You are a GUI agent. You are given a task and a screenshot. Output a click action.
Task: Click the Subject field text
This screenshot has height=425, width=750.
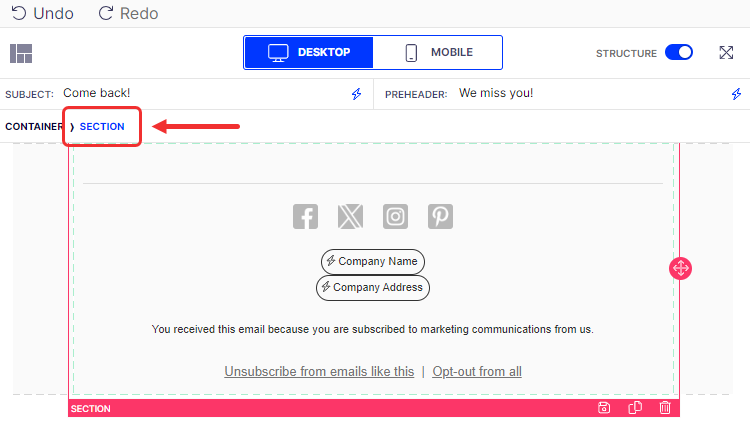97,93
